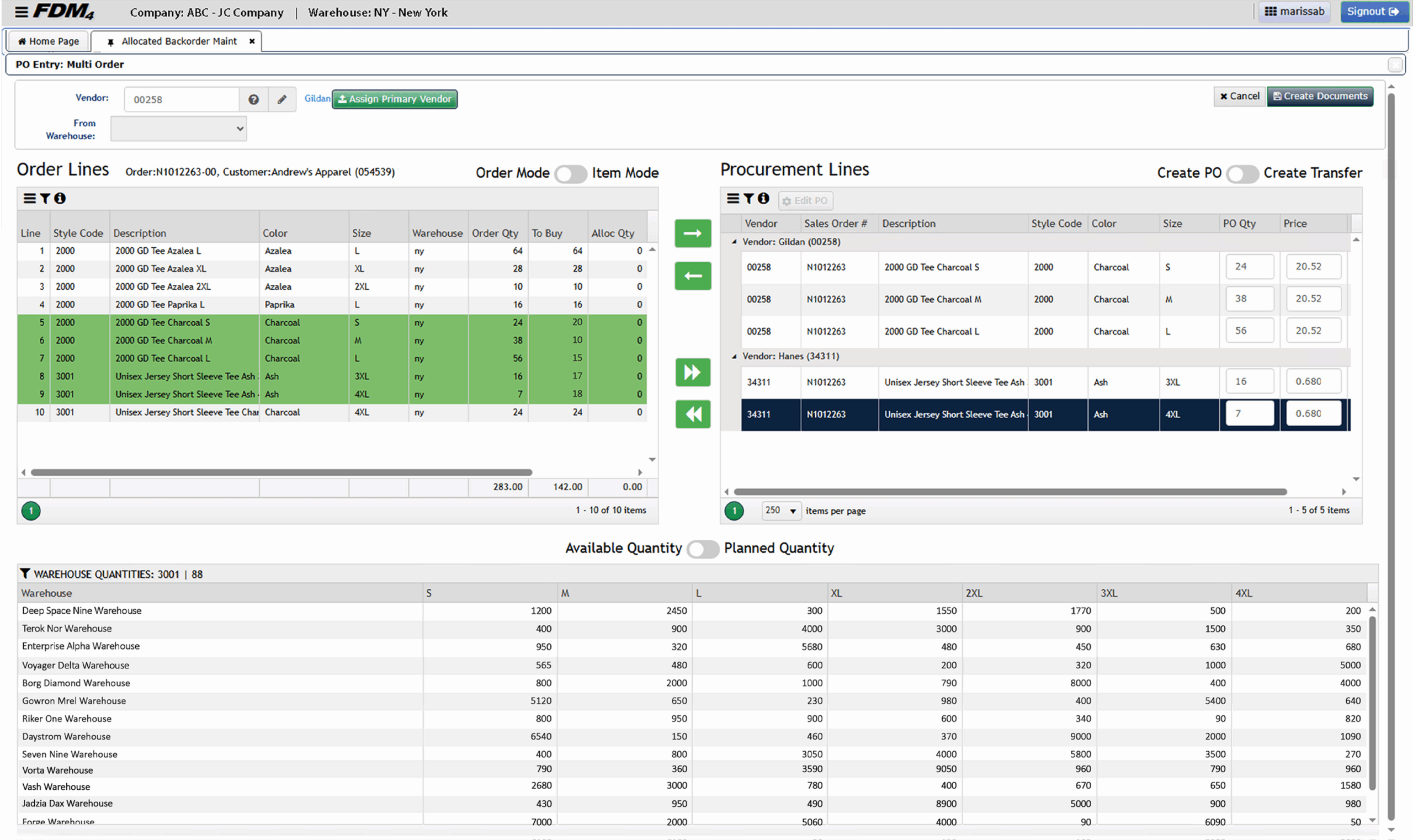Switch the Available / Planned Quantity toggle

(703, 549)
